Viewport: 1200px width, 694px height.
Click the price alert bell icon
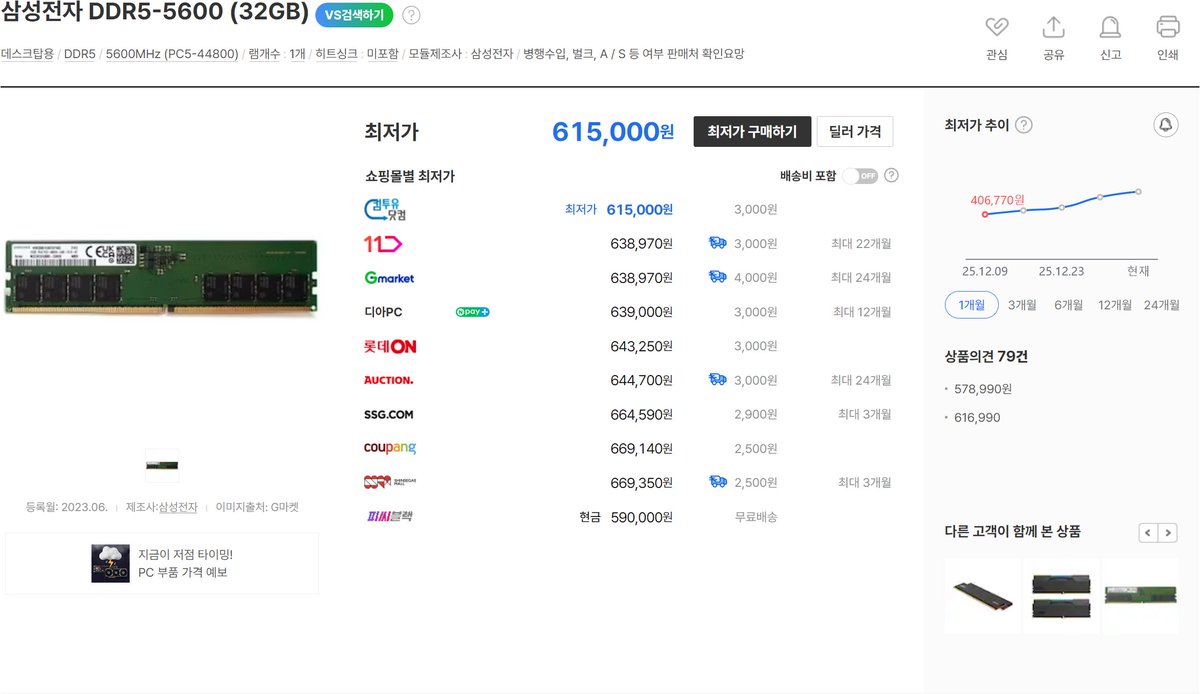[x=1165, y=125]
